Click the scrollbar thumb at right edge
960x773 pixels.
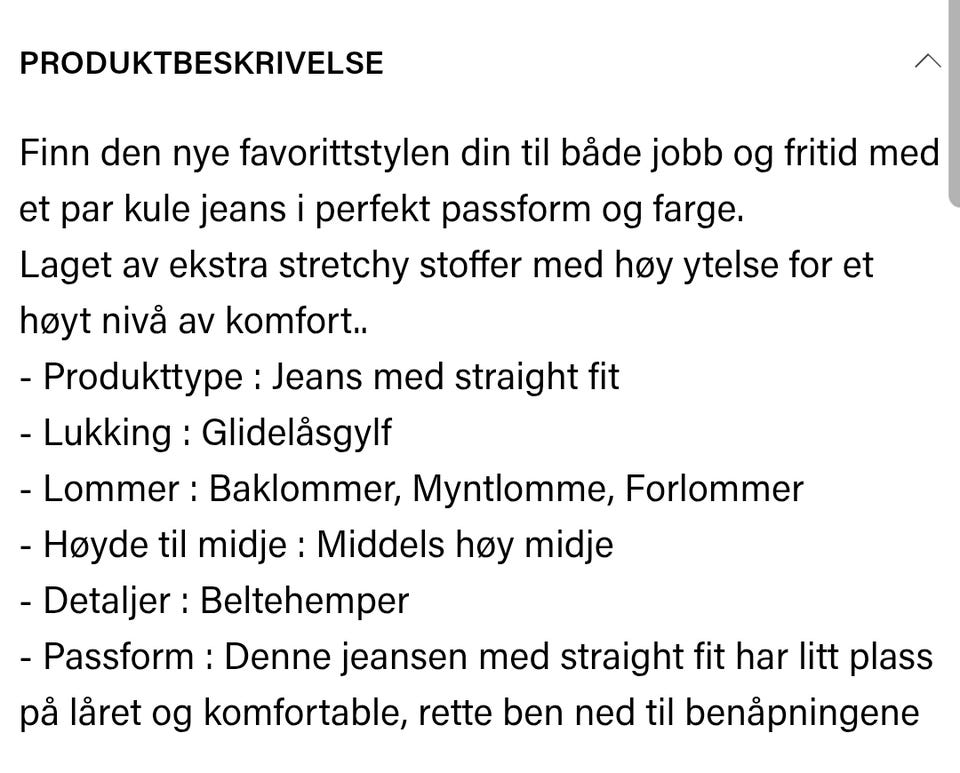954,104
